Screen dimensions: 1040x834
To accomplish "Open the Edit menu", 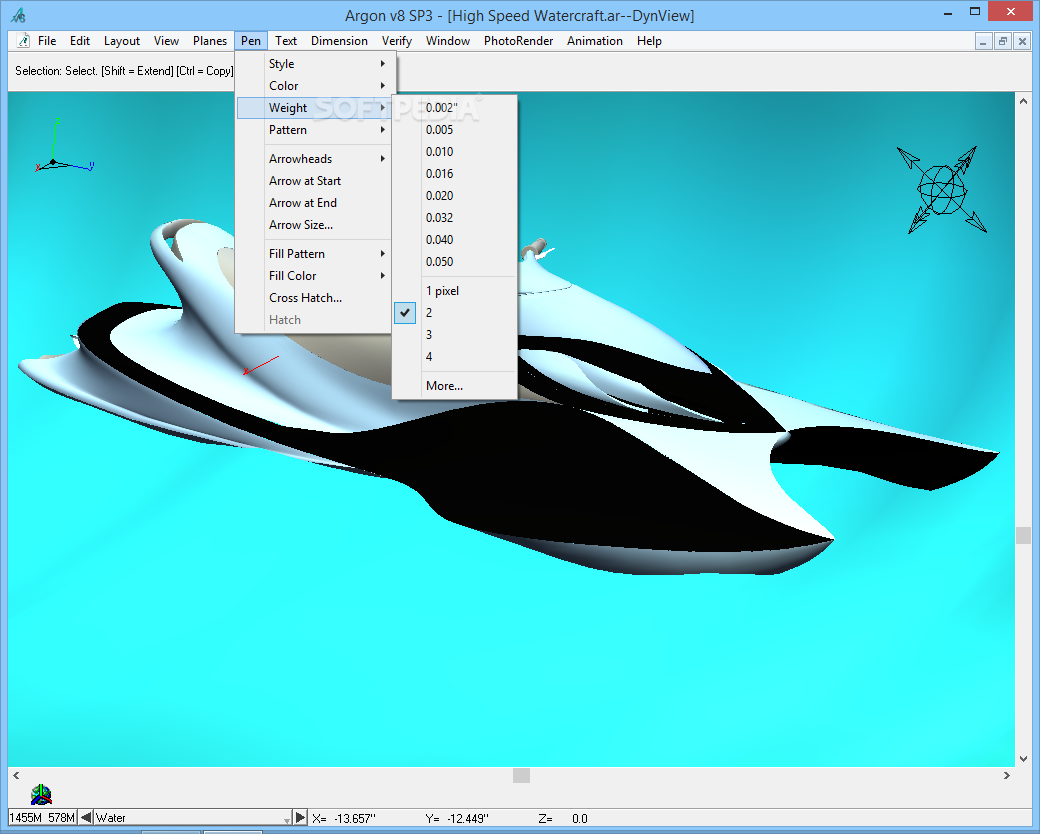I will 80,40.
